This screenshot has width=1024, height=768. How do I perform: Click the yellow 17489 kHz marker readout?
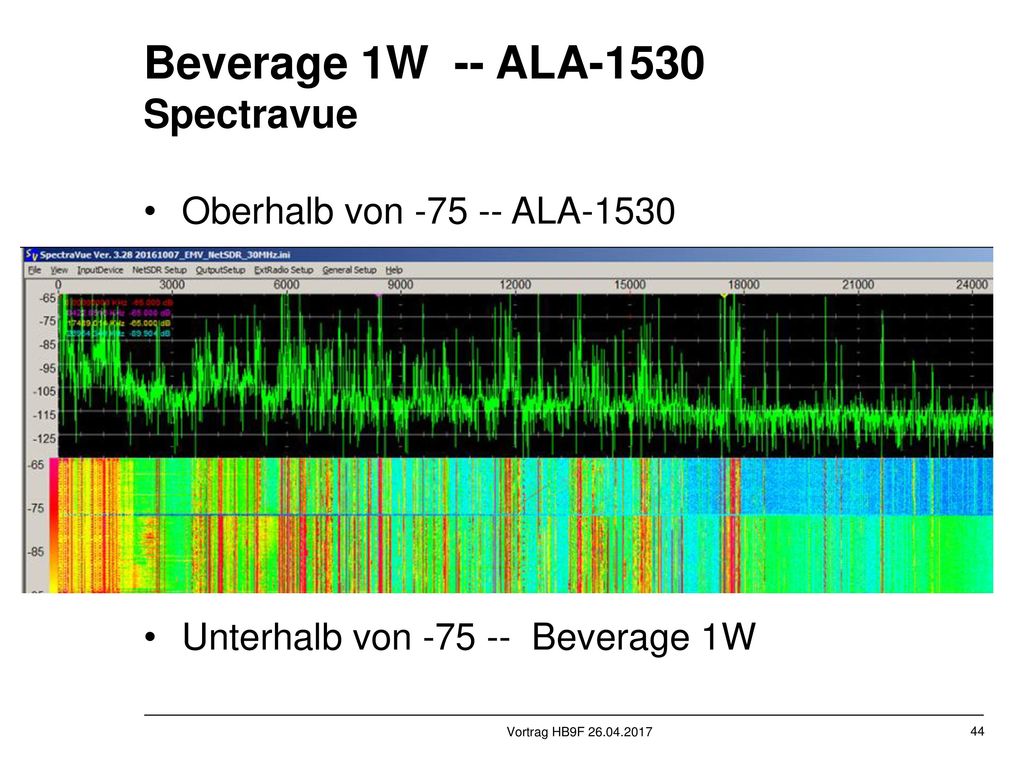pyautogui.click(x=118, y=324)
